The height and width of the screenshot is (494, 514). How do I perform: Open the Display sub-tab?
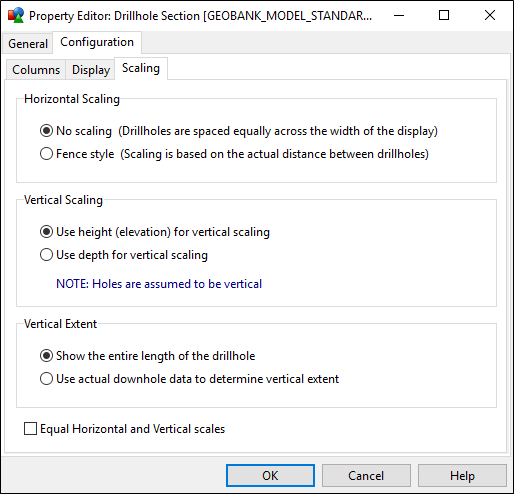[x=91, y=70]
